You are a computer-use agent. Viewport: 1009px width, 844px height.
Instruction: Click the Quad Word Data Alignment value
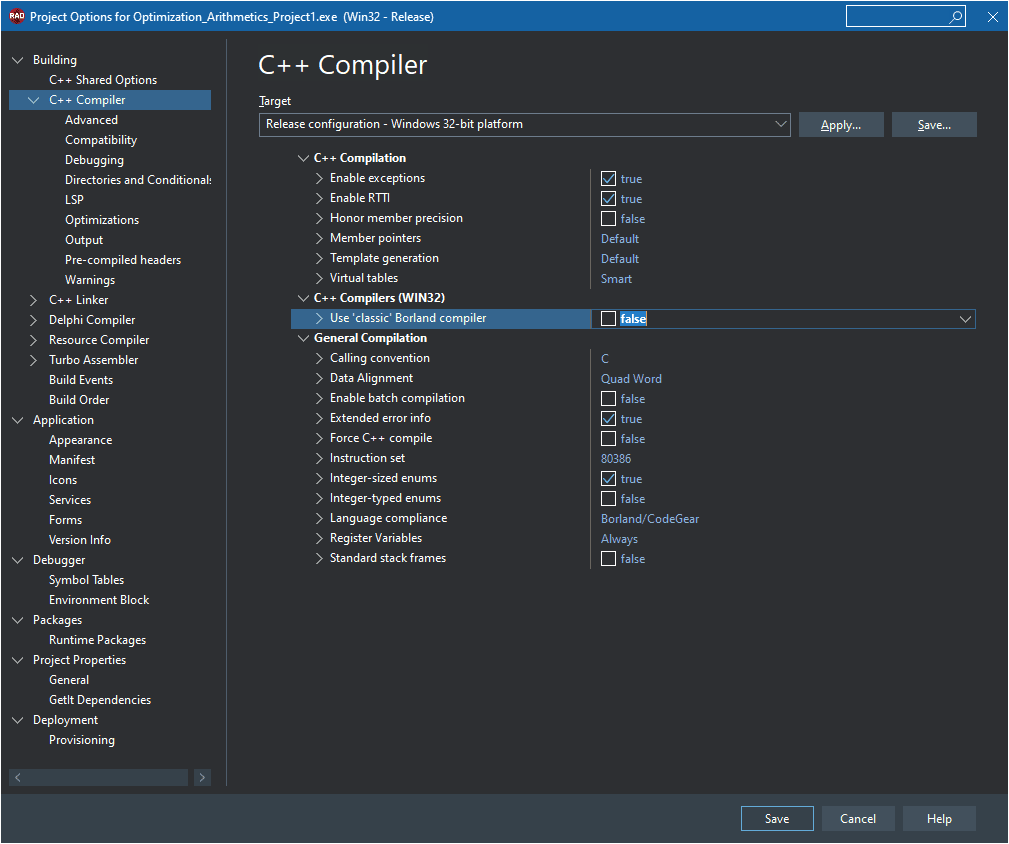(x=631, y=379)
